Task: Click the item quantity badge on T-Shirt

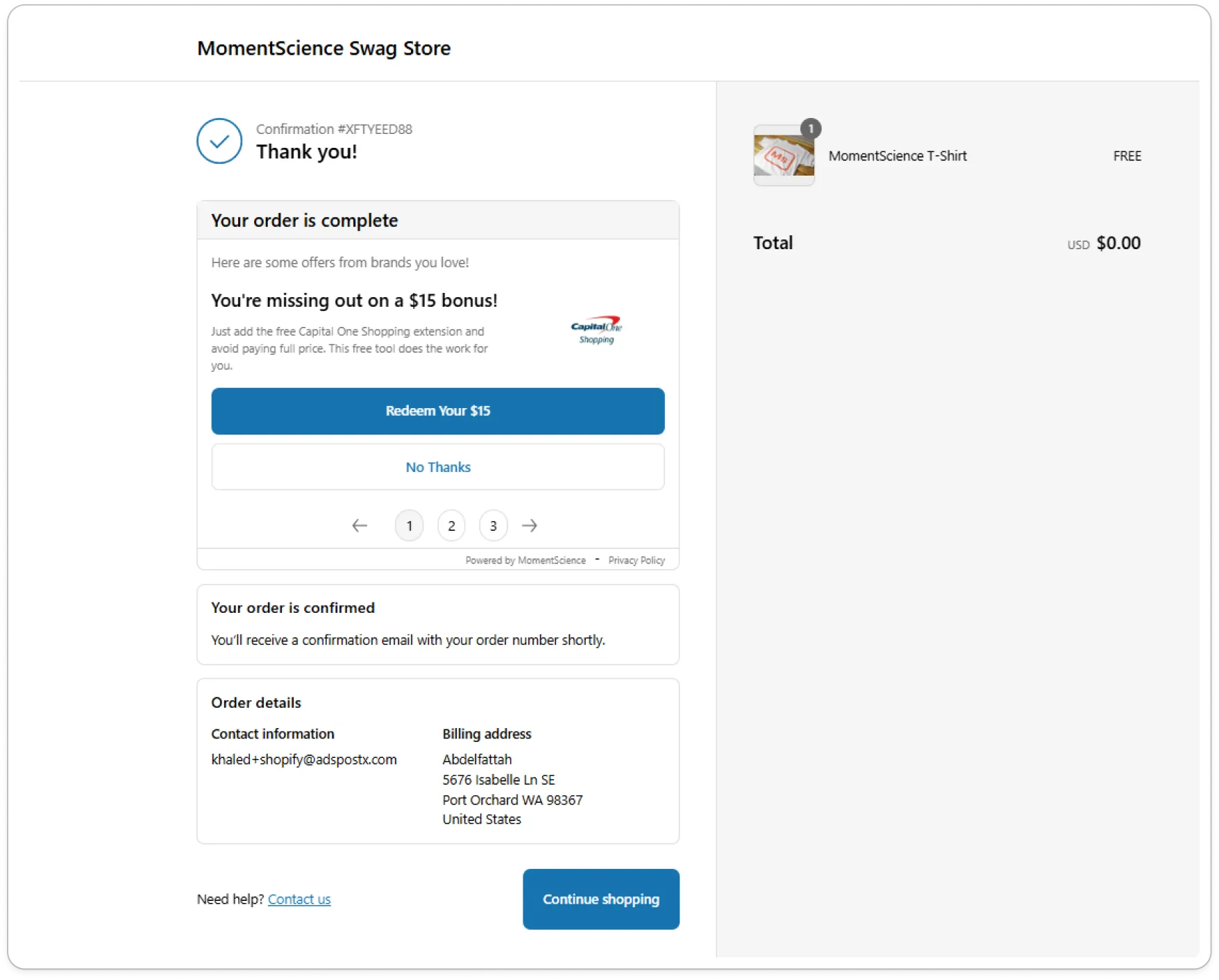Action: coord(811,128)
